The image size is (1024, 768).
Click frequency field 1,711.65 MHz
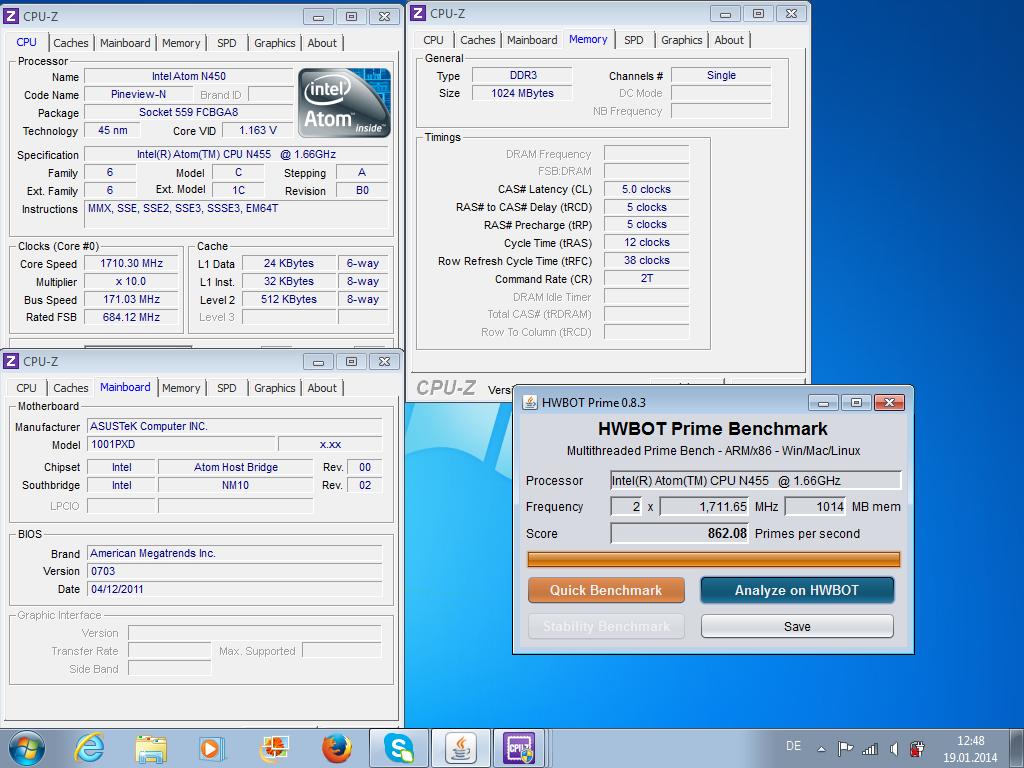[x=705, y=507]
